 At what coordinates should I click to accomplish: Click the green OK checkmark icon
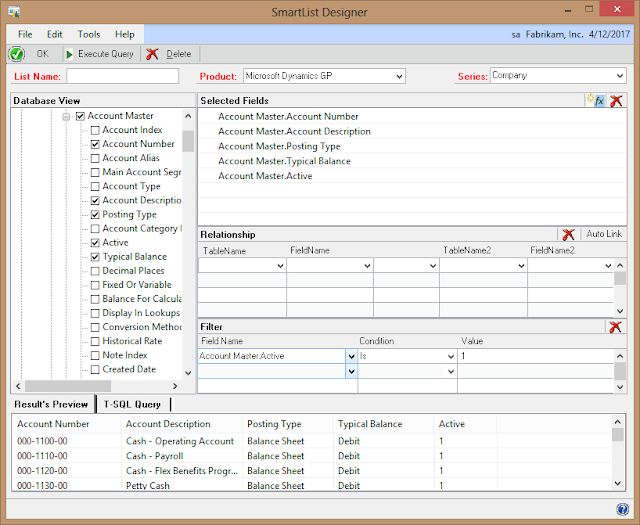pyautogui.click(x=17, y=54)
